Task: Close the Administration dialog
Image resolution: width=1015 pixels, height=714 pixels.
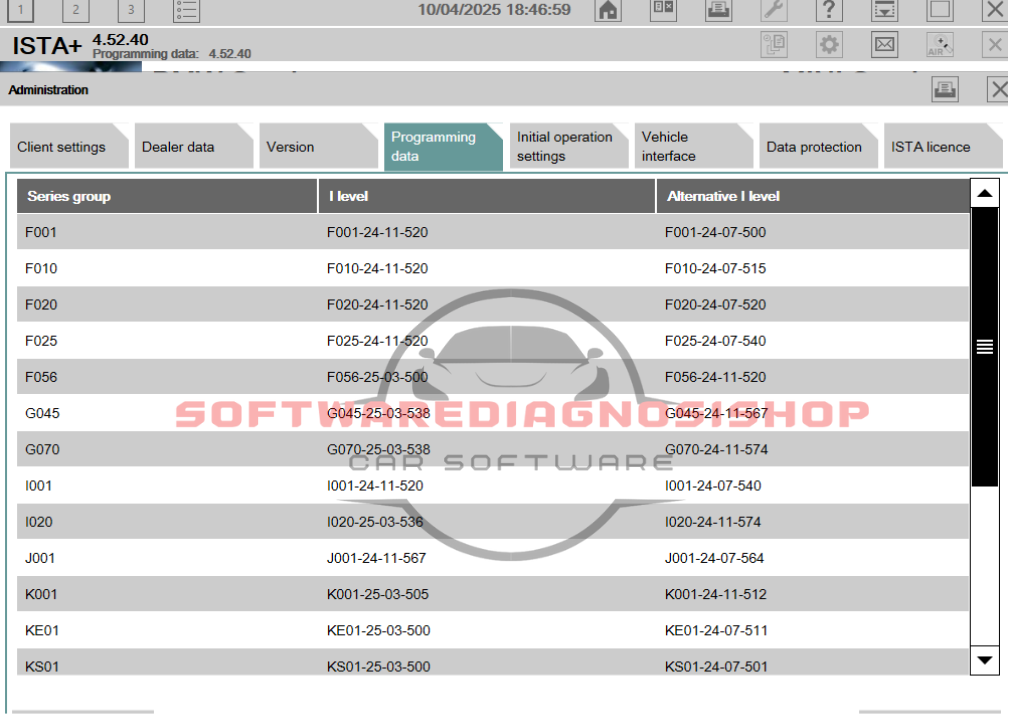Action: (998, 89)
